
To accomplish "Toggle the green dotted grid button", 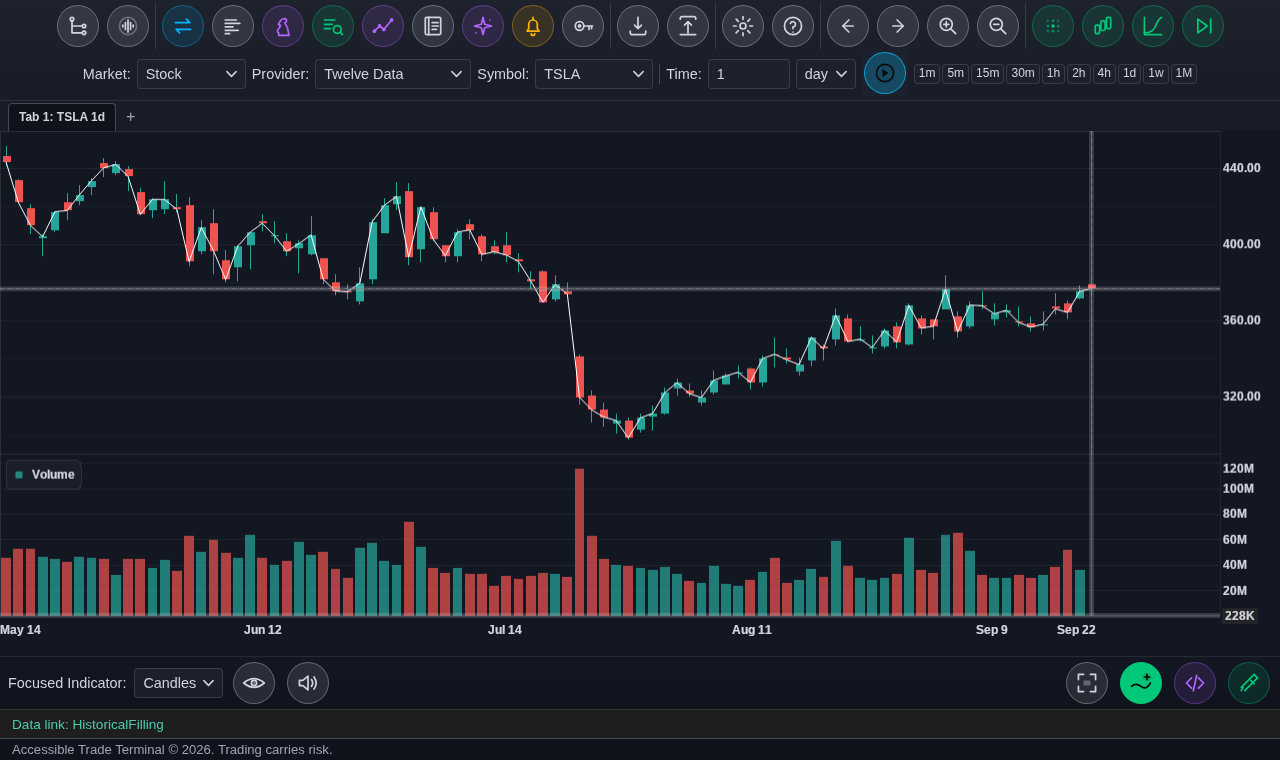I will [x=1053, y=26].
